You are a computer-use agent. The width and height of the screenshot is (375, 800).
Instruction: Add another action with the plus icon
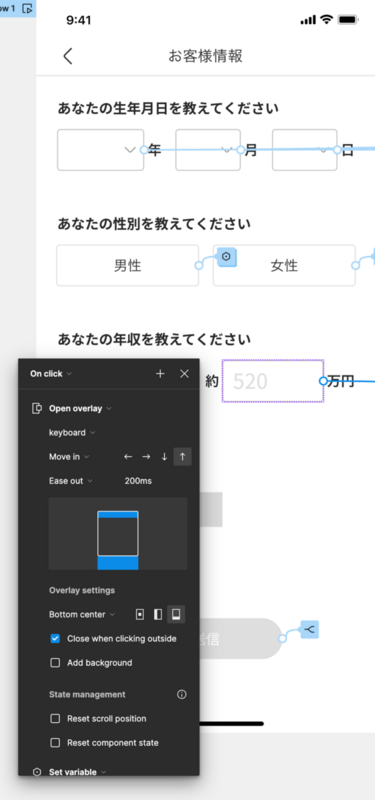tap(160, 374)
